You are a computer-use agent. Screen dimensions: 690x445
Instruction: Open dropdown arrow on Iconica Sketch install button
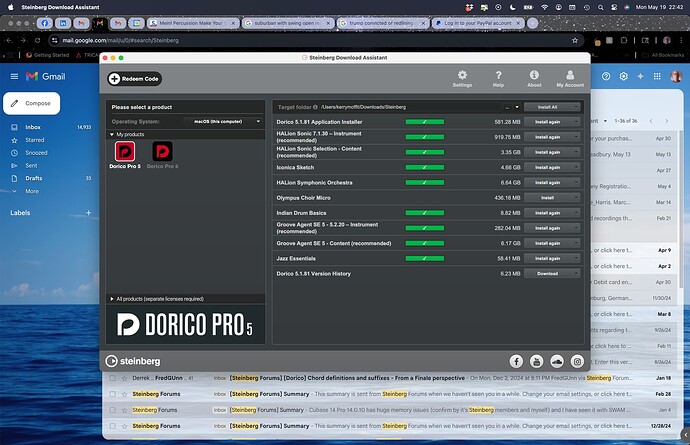(576, 167)
